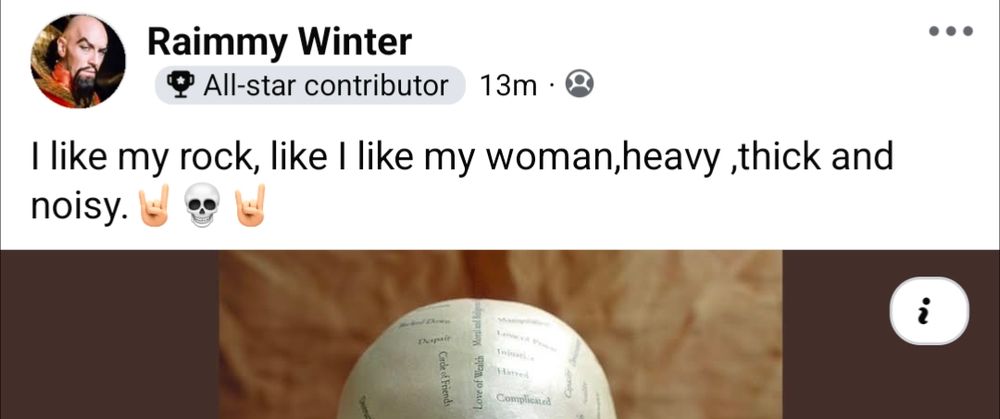Open the three-dot post options menu
This screenshot has height=419, width=1000.
point(950,31)
